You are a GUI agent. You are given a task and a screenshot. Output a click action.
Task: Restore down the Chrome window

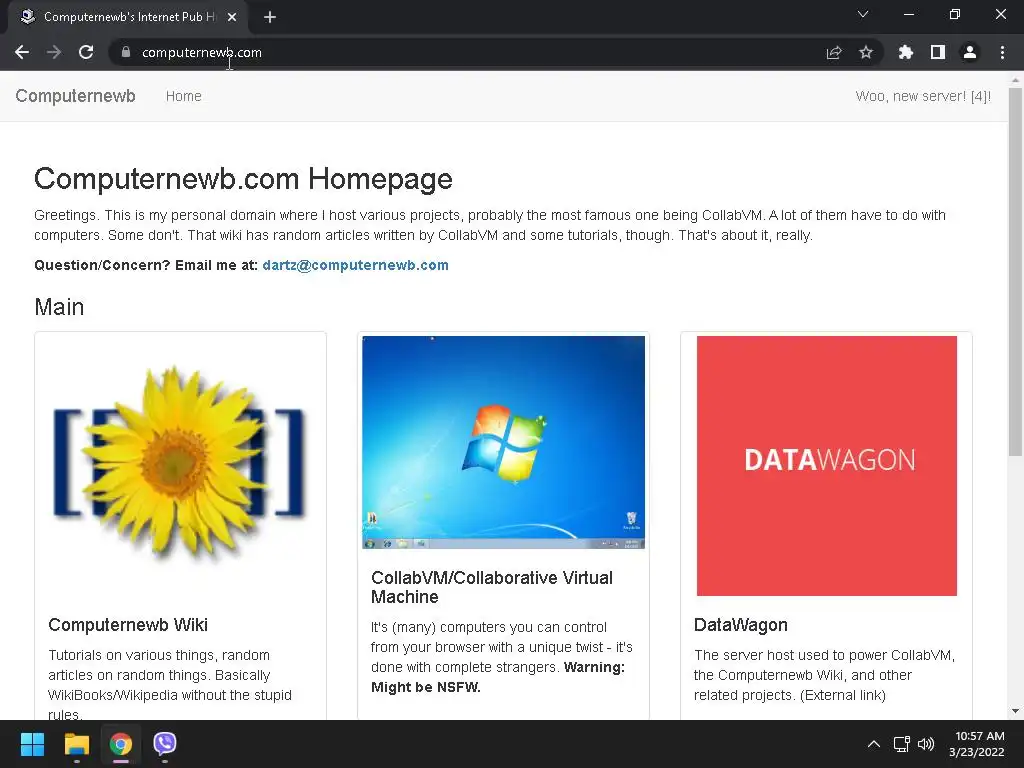coord(955,14)
